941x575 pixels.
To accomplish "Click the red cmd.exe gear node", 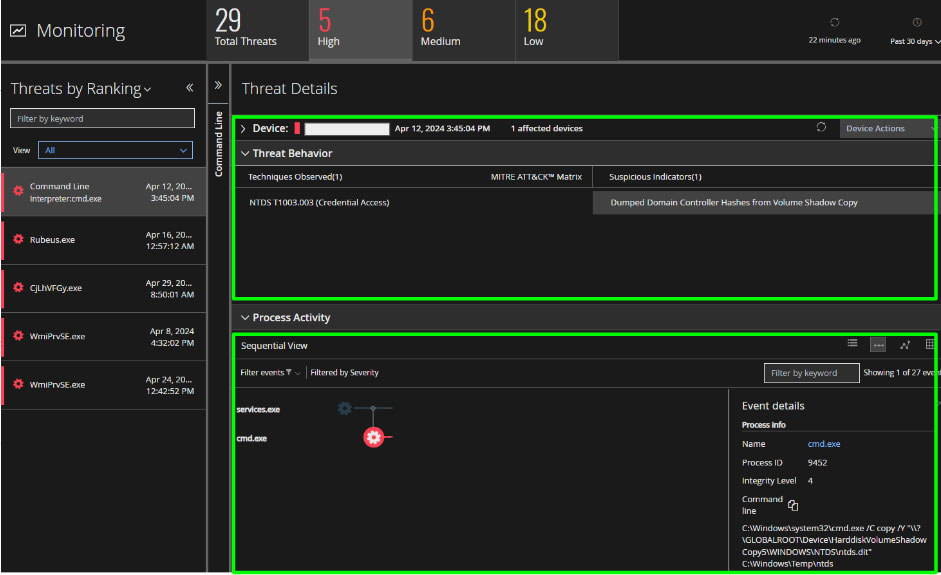I will click(x=373, y=437).
